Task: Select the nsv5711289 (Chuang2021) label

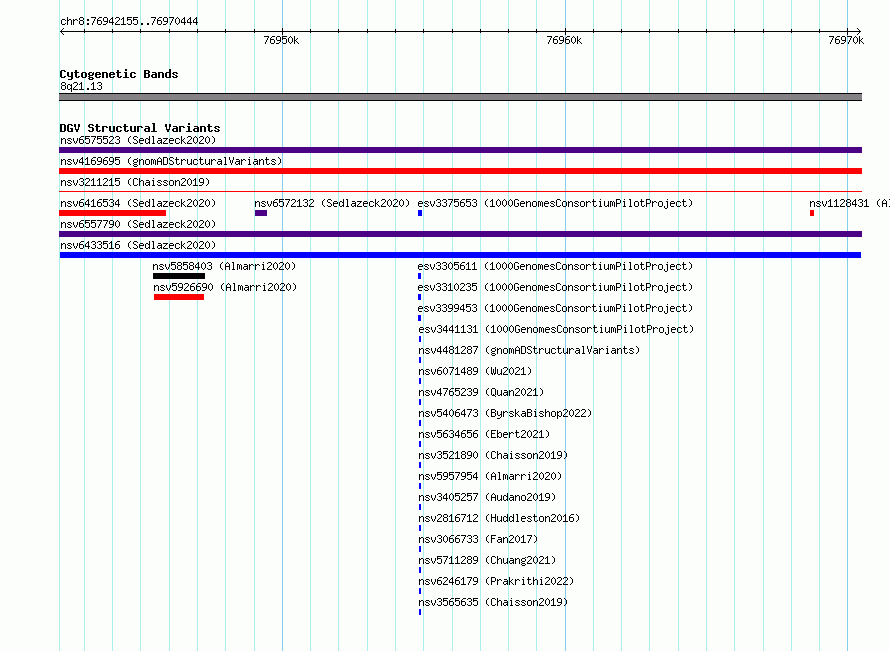Action: pos(487,560)
